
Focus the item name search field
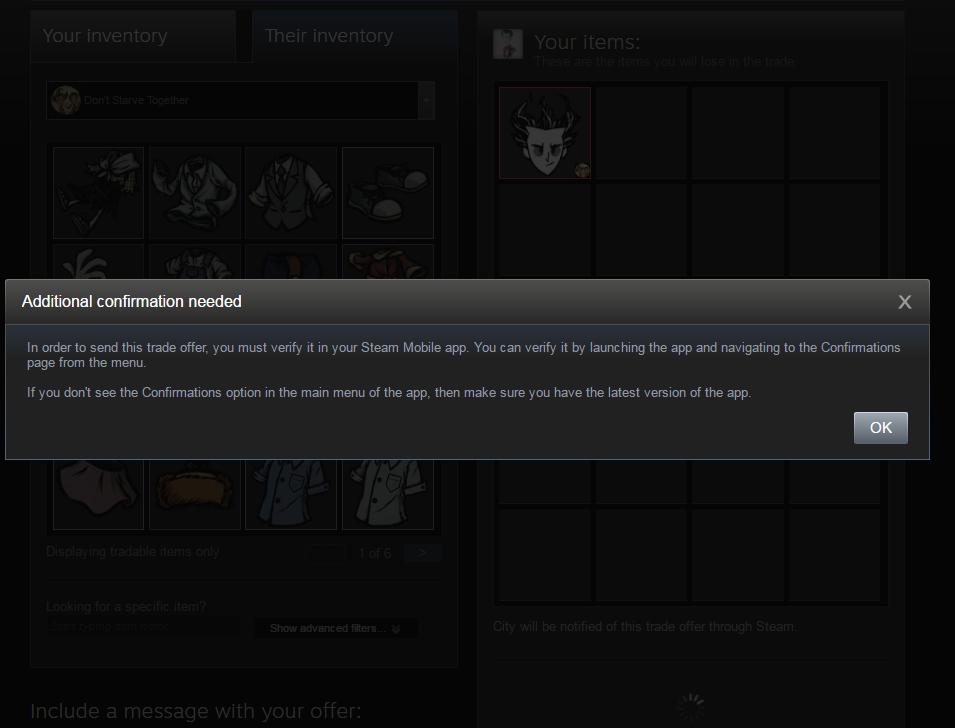tap(143, 626)
